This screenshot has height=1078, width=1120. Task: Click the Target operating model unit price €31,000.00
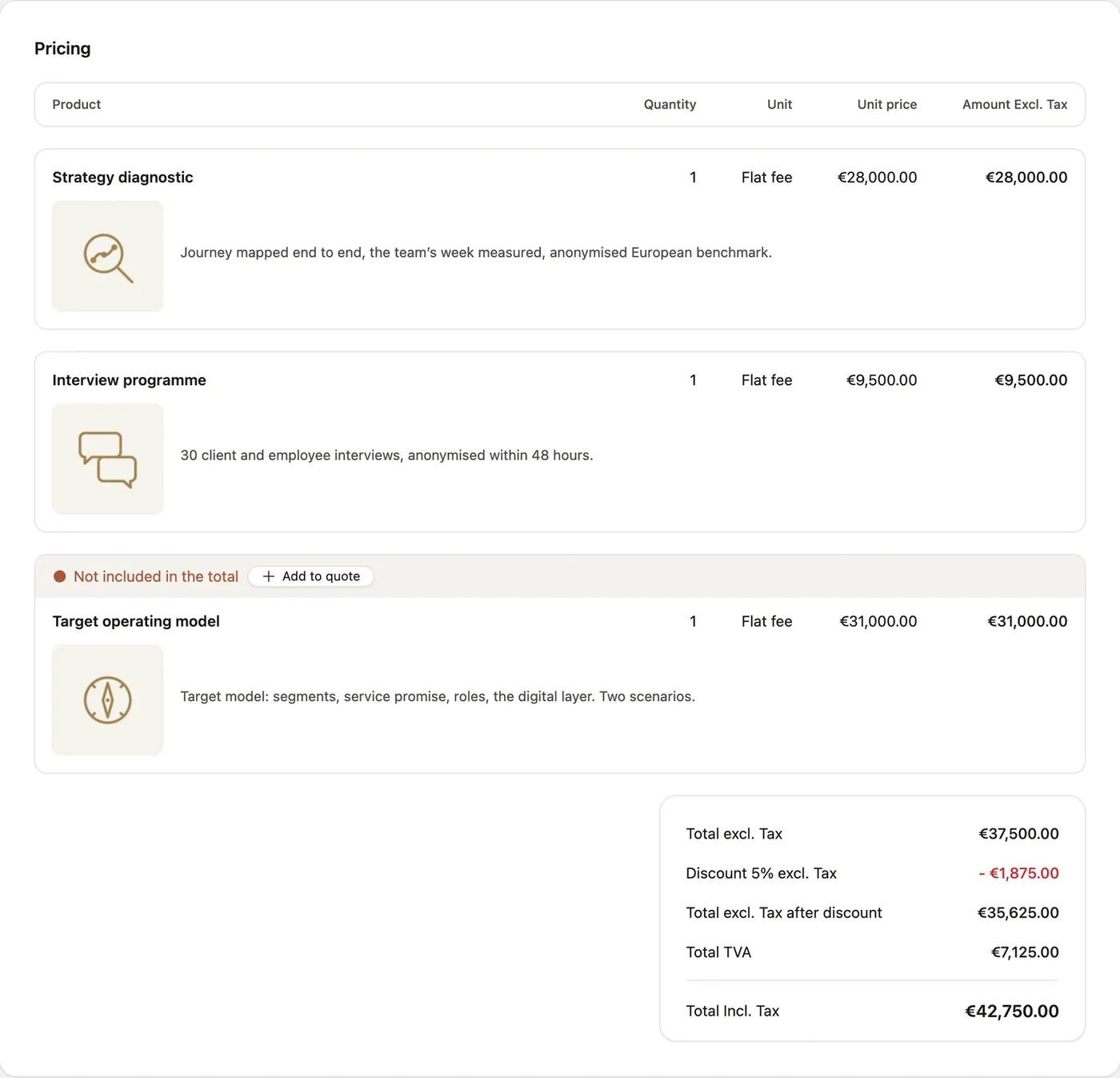click(878, 622)
